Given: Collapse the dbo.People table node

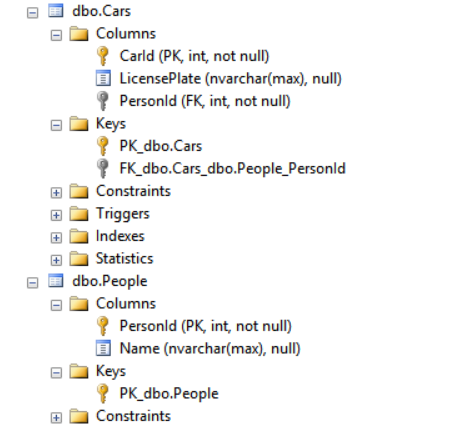Looking at the screenshot, I should pos(32,283).
